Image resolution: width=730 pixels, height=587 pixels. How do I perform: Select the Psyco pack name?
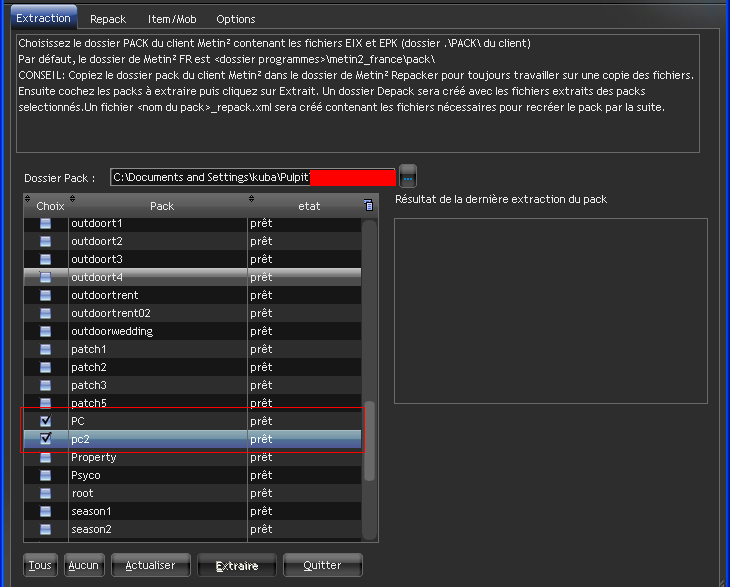coord(86,475)
